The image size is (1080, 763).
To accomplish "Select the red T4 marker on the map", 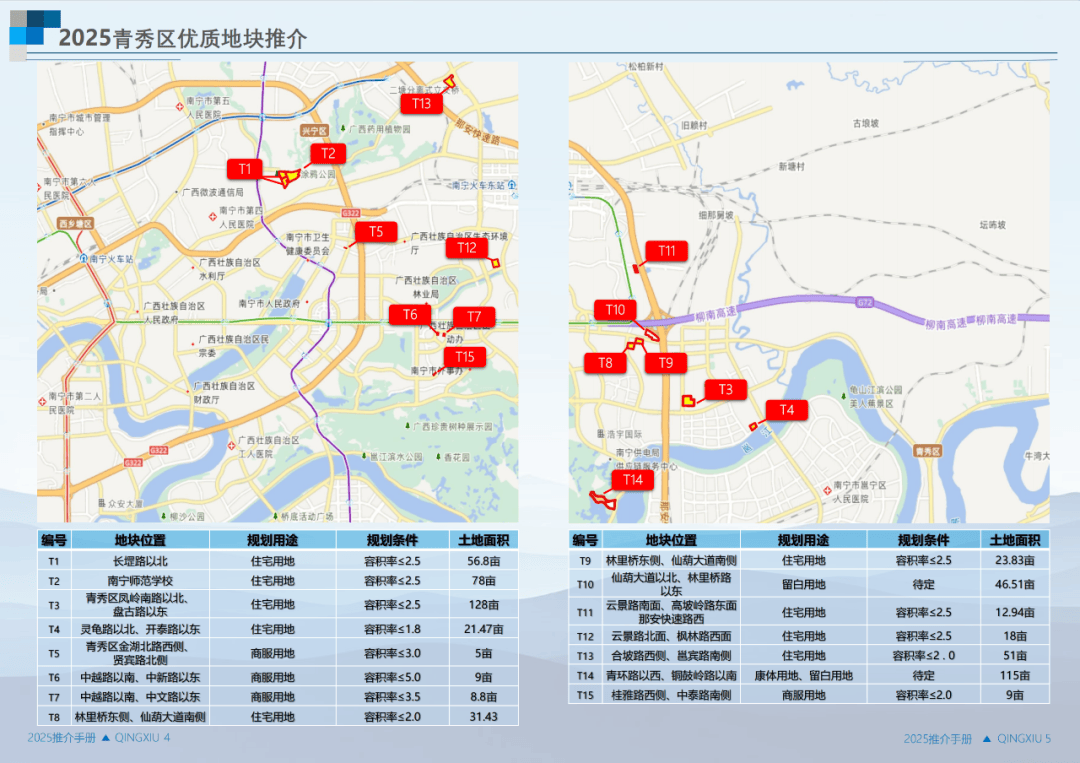I will point(787,410).
